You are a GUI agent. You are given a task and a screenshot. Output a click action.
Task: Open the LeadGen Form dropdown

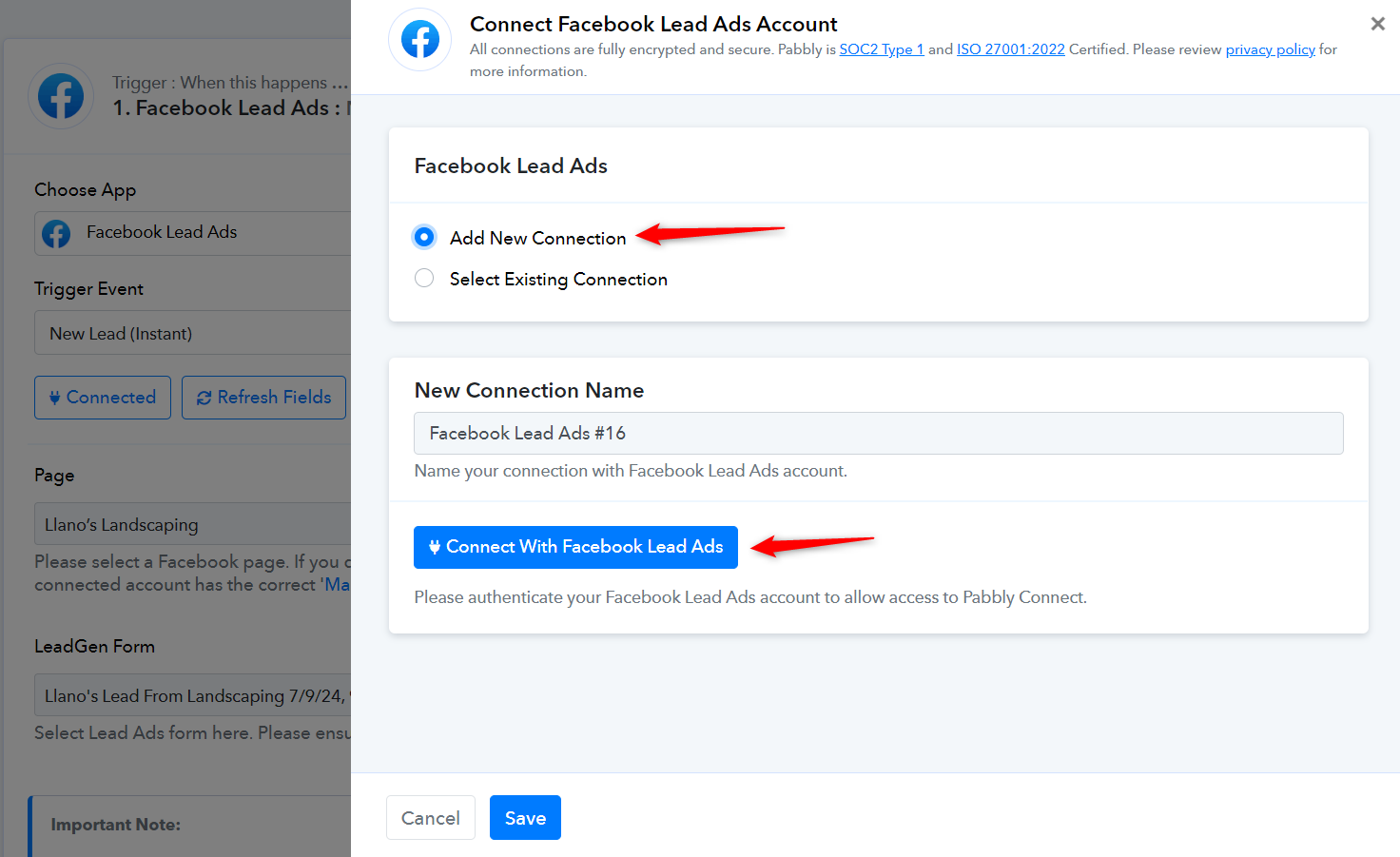193,695
